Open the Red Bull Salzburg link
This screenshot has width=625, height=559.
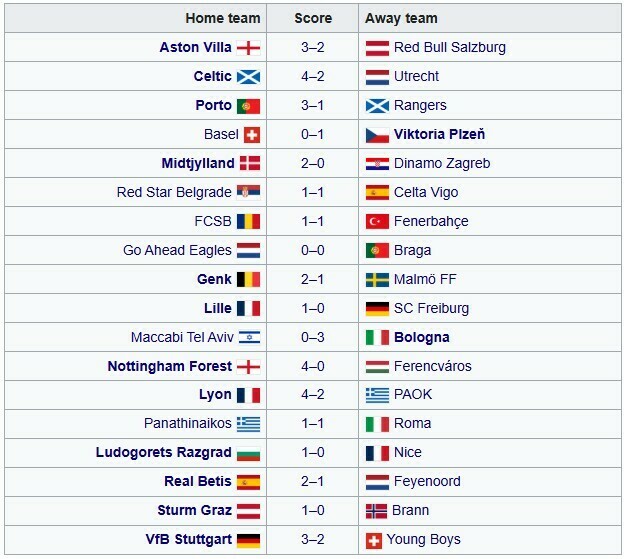pyautogui.click(x=450, y=48)
